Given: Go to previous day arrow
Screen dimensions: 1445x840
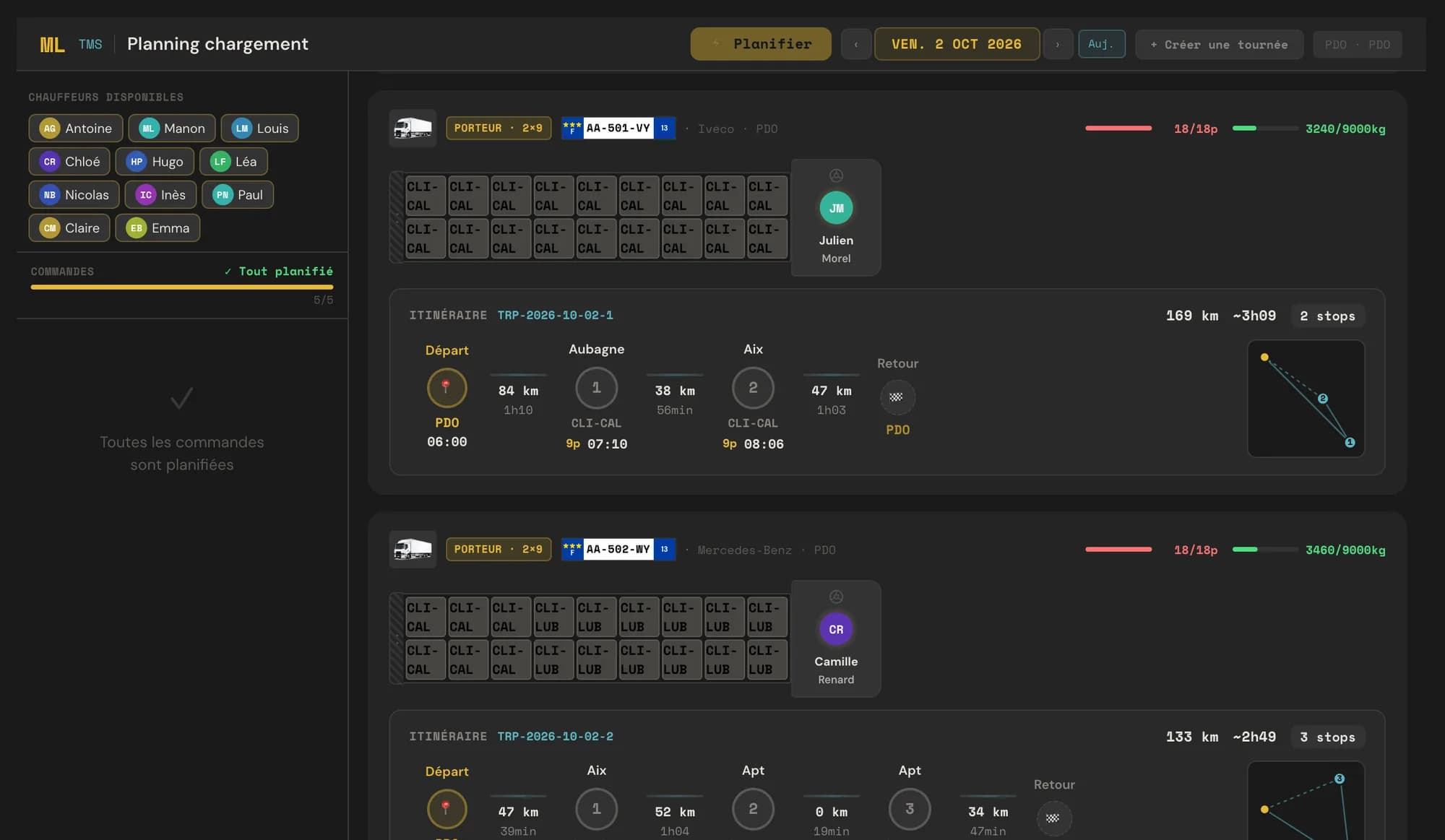Looking at the screenshot, I should point(856,44).
